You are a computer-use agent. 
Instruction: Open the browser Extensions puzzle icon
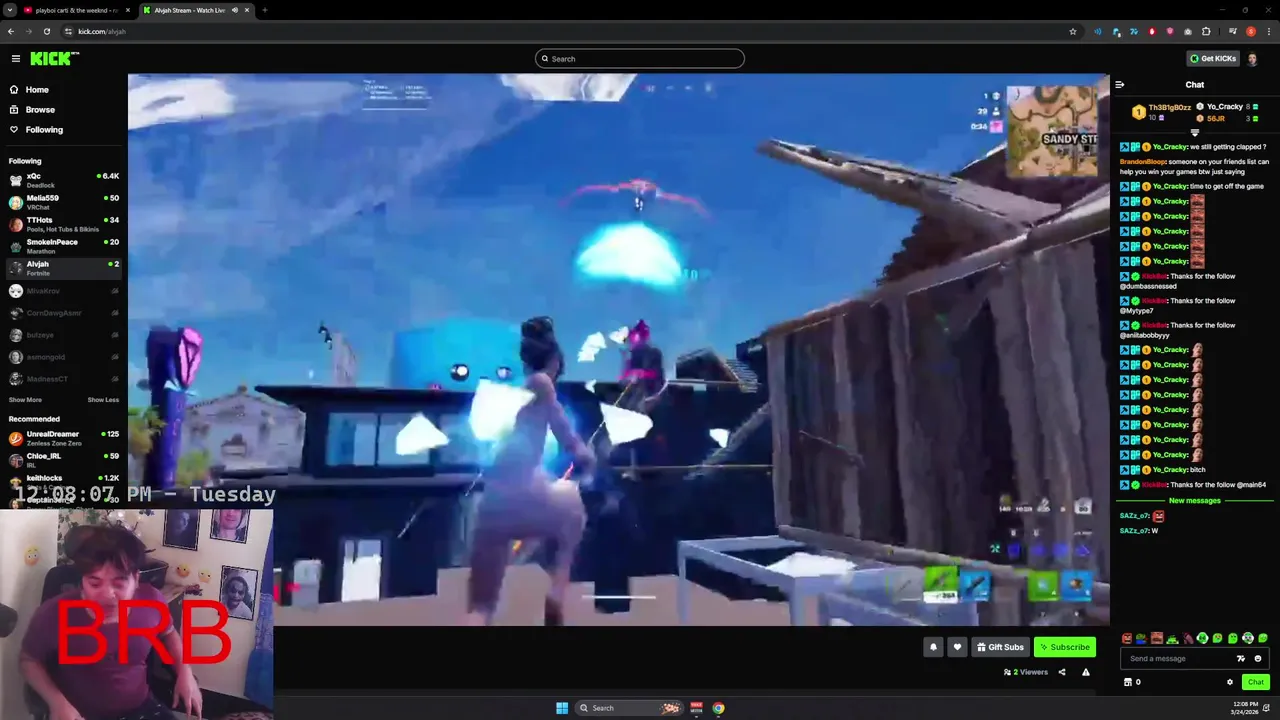(x=1206, y=32)
